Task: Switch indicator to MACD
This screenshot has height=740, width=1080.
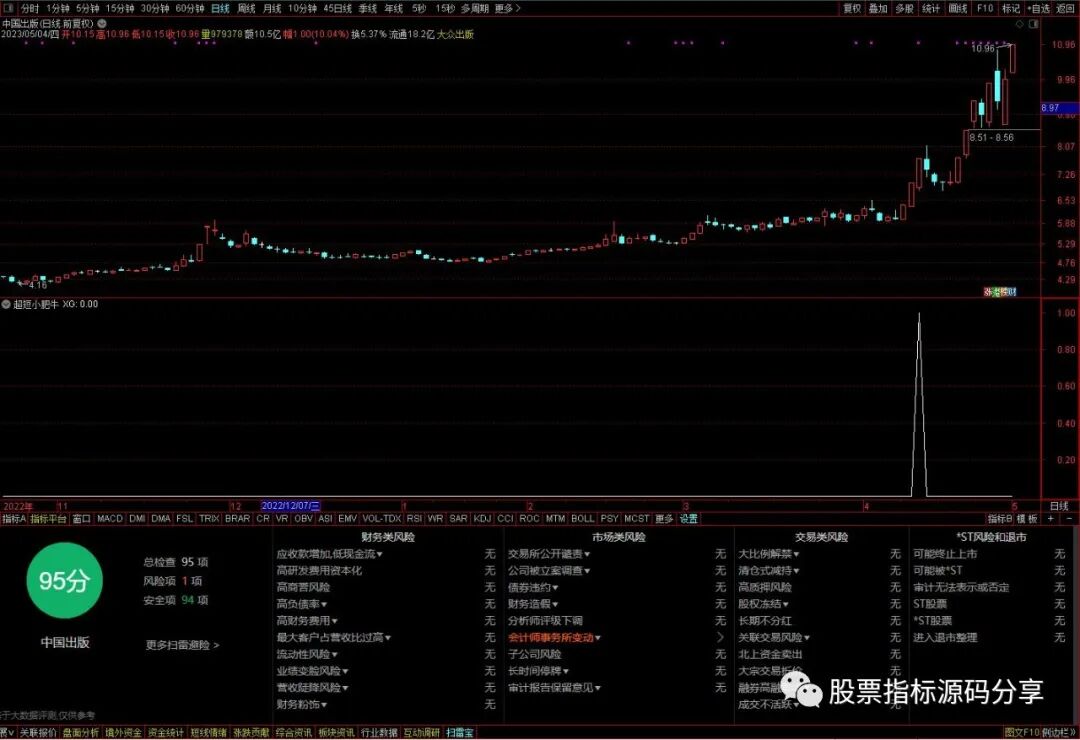Action: click(x=110, y=518)
